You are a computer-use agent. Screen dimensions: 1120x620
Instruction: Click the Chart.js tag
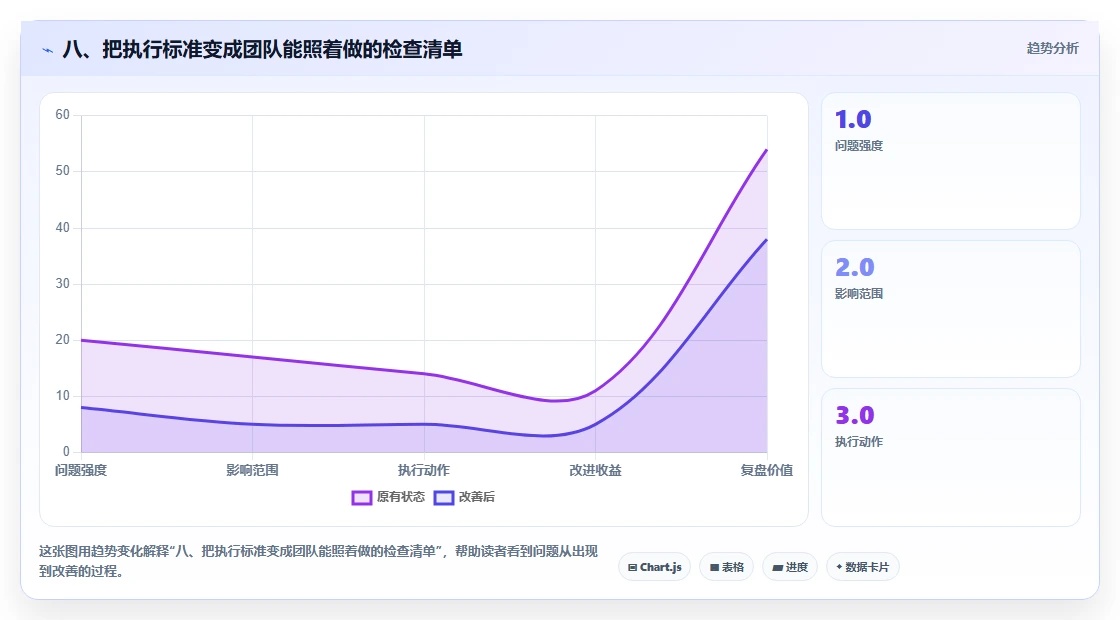(x=654, y=567)
